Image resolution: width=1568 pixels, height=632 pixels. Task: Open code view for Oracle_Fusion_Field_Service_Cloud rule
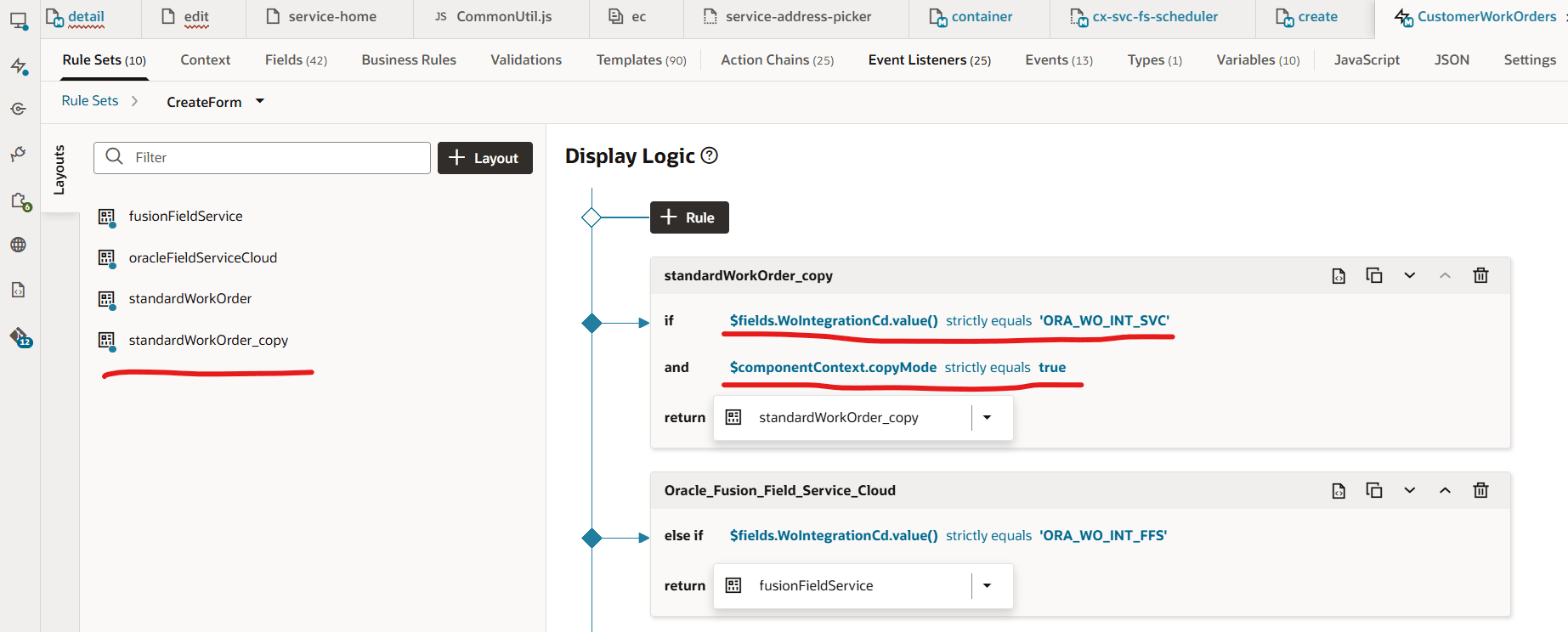click(1339, 491)
